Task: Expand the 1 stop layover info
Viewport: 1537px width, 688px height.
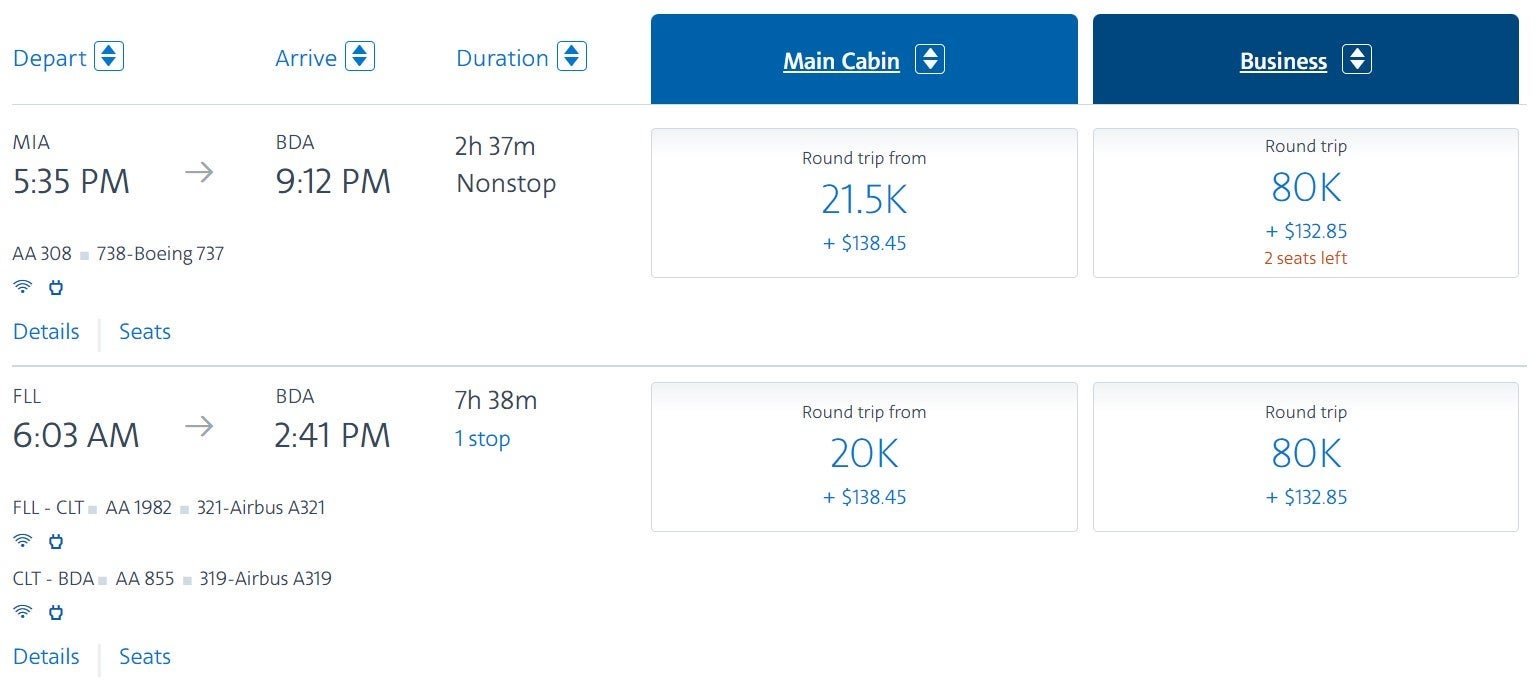Action: point(482,439)
